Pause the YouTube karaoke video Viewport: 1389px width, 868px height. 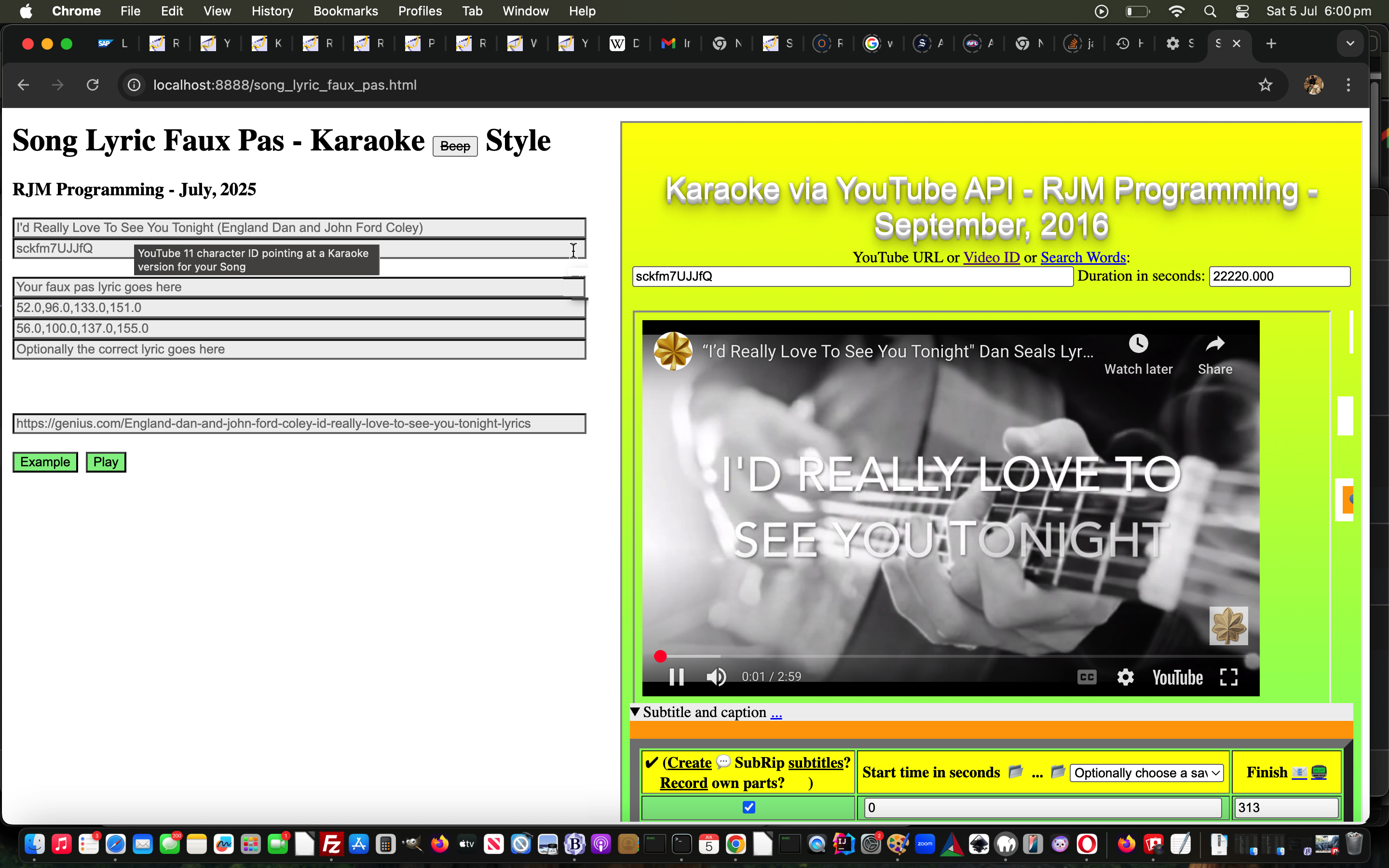pyautogui.click(x=676, y=677)
